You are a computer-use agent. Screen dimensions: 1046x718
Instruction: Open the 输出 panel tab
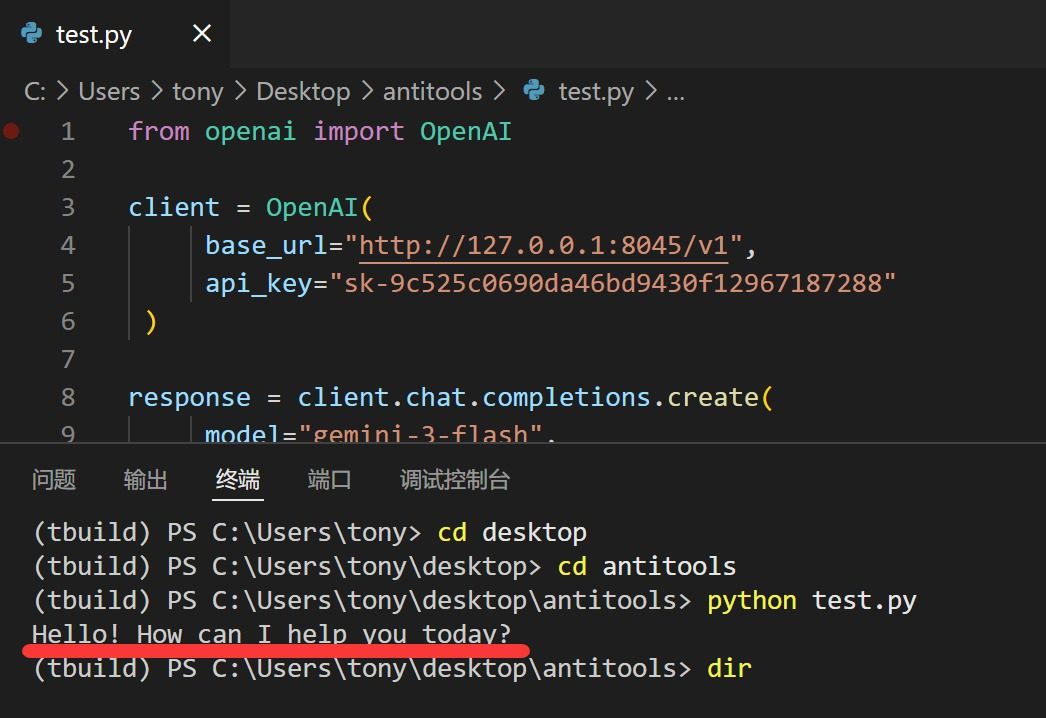click(x=145, y=480)
